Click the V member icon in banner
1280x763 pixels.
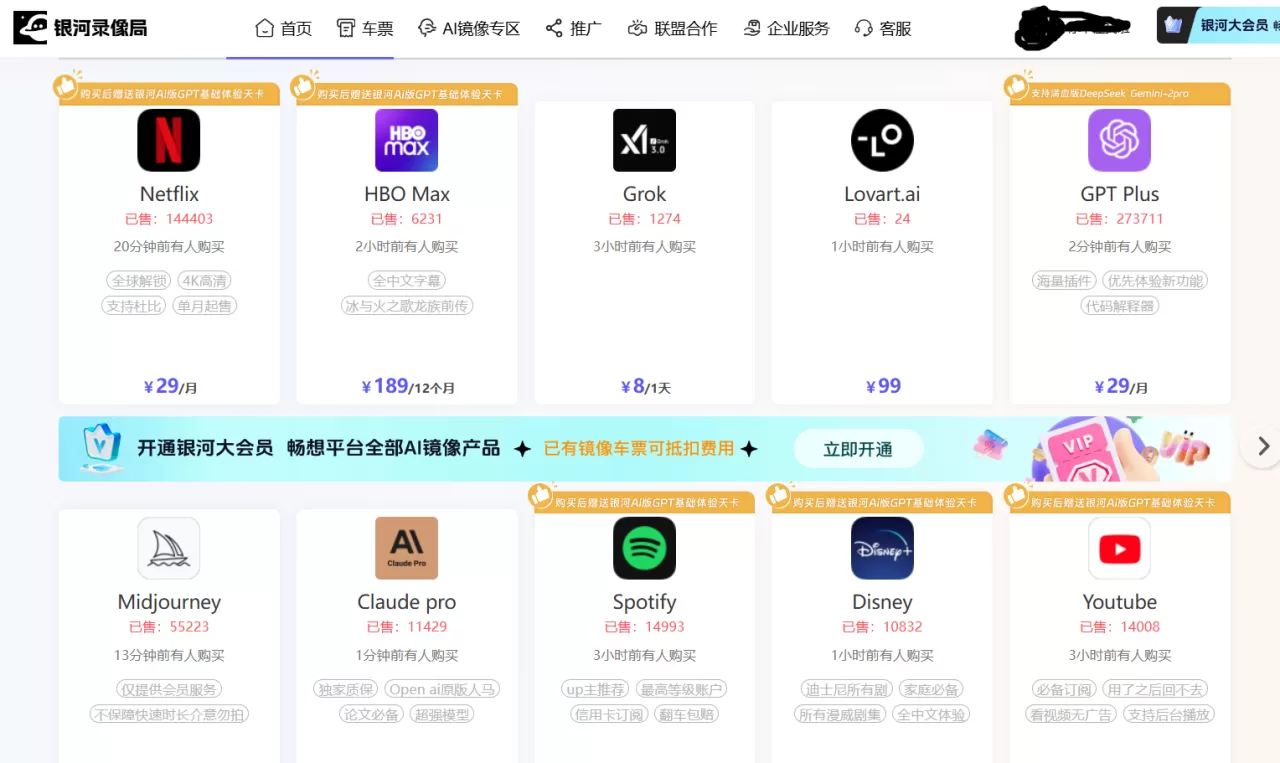coord(101,448)
